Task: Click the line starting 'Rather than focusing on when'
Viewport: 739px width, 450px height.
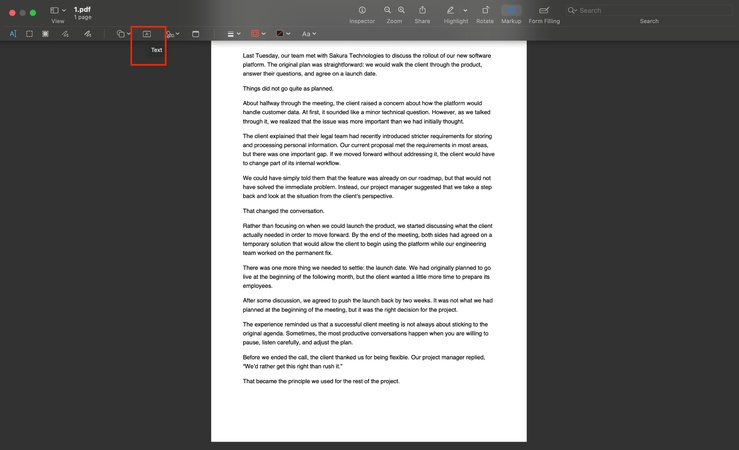Action: [368, 226]
